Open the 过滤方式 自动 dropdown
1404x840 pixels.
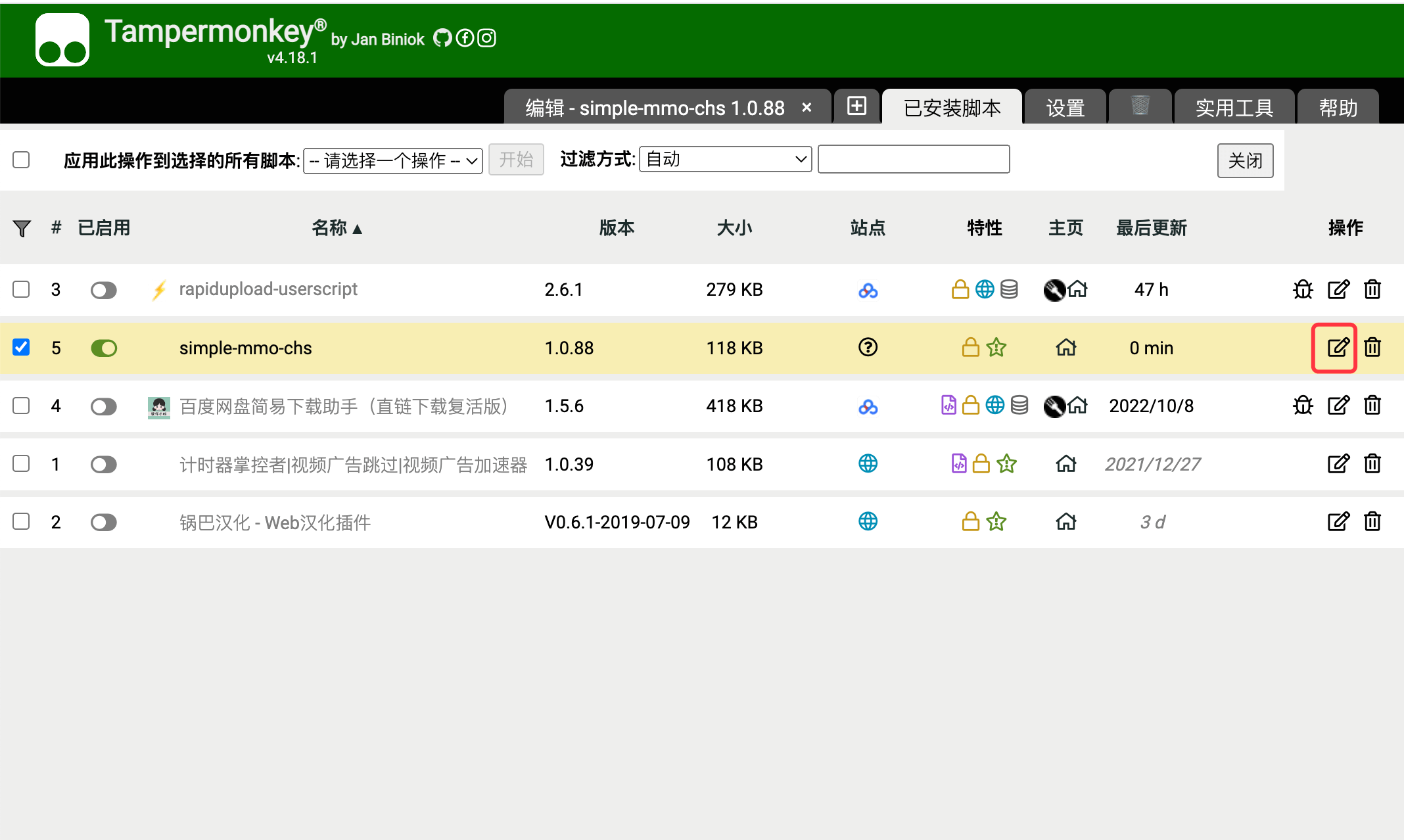[726, 159]
